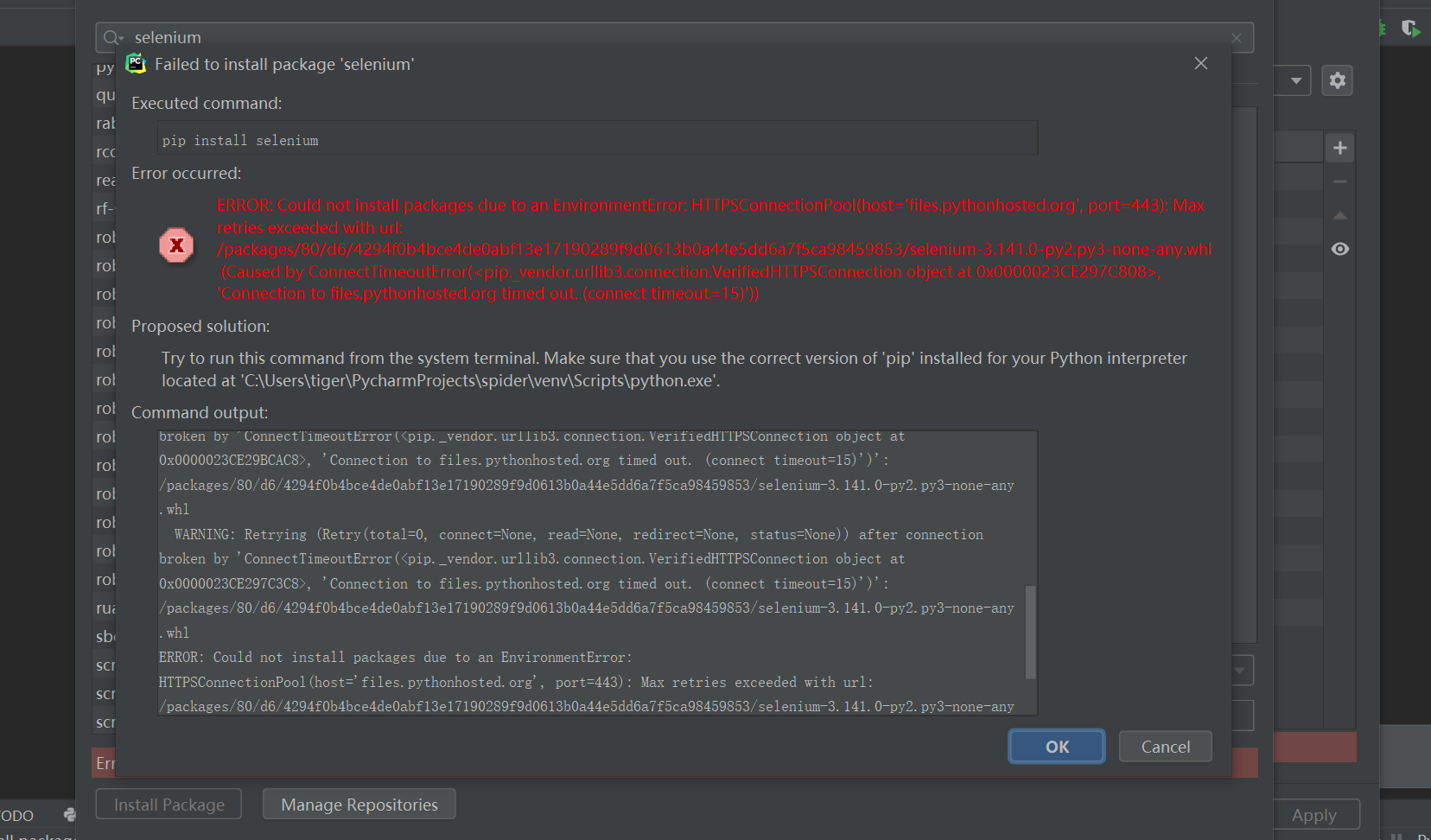
Task: Click the red error banner at bottom right
Action: pyautogui.click(x=1315, y=747)
